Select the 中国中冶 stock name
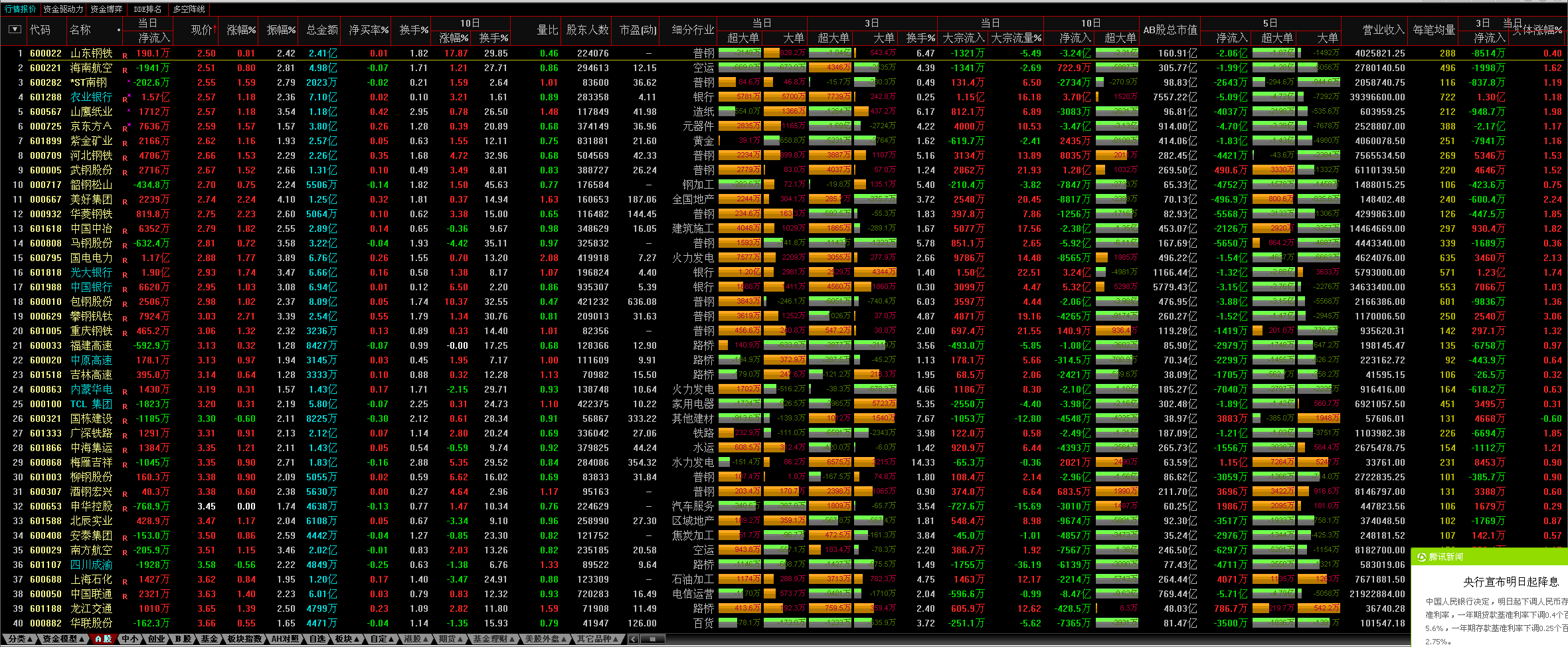The width and height of the screenshot is (1568, 647). click(x=92, y=229)
